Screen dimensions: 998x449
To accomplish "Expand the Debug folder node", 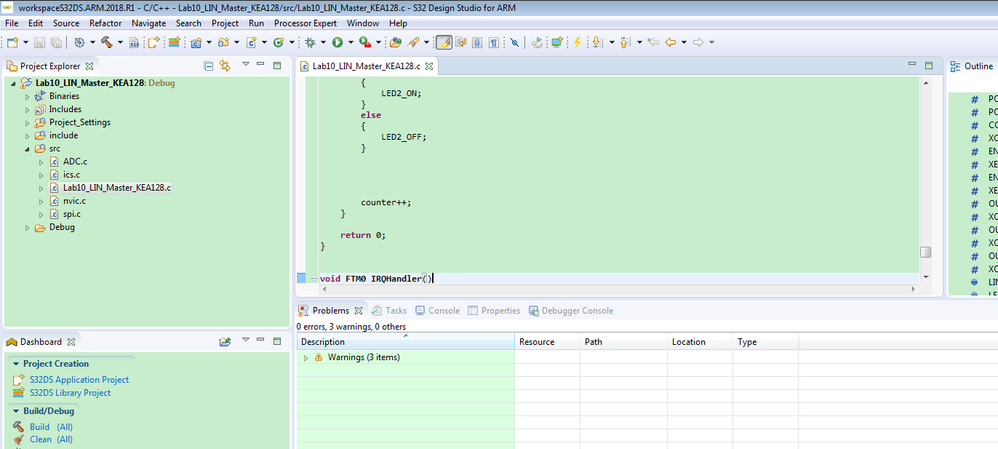I will (27, 227).
